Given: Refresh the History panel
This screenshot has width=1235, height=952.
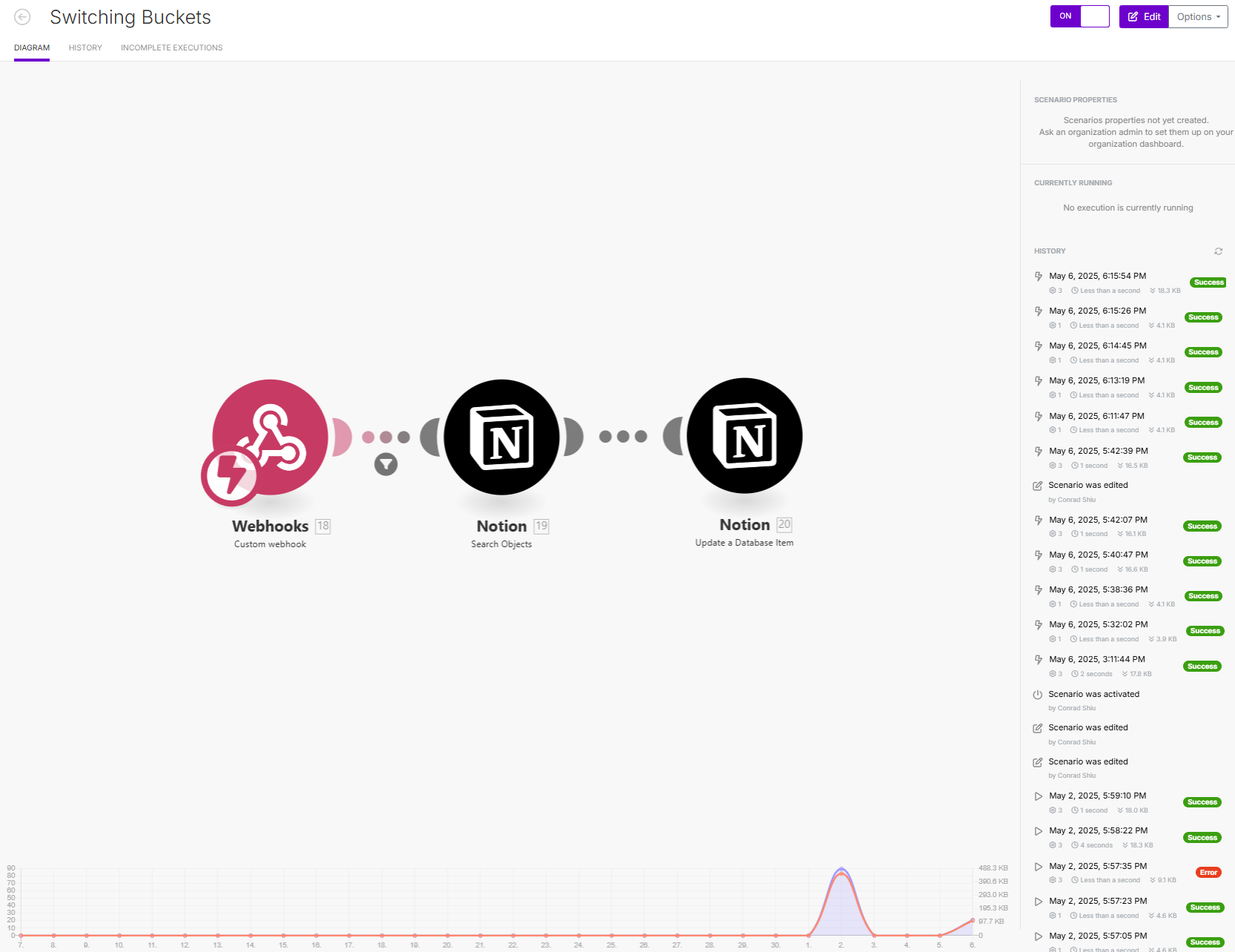Looking at the screenshot, I should pos(1218,251).
